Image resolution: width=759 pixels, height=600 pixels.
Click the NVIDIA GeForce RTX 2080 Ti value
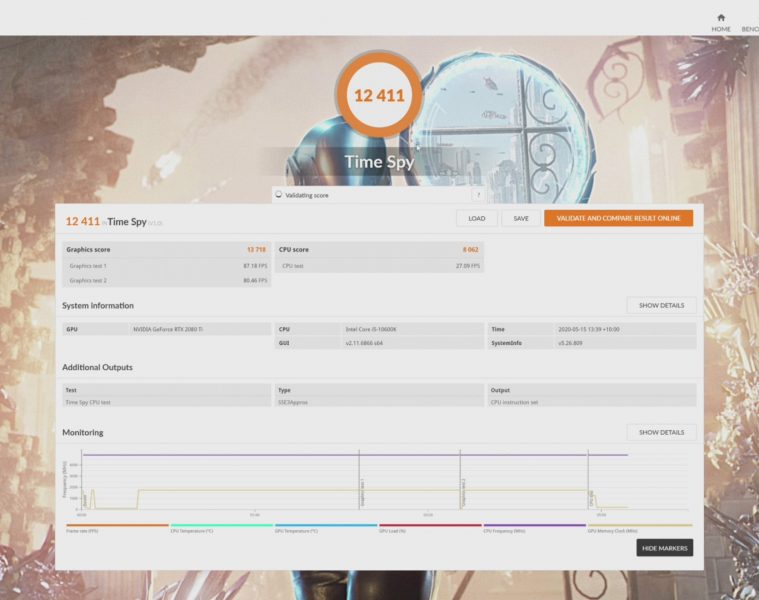(x=167, y=329)
